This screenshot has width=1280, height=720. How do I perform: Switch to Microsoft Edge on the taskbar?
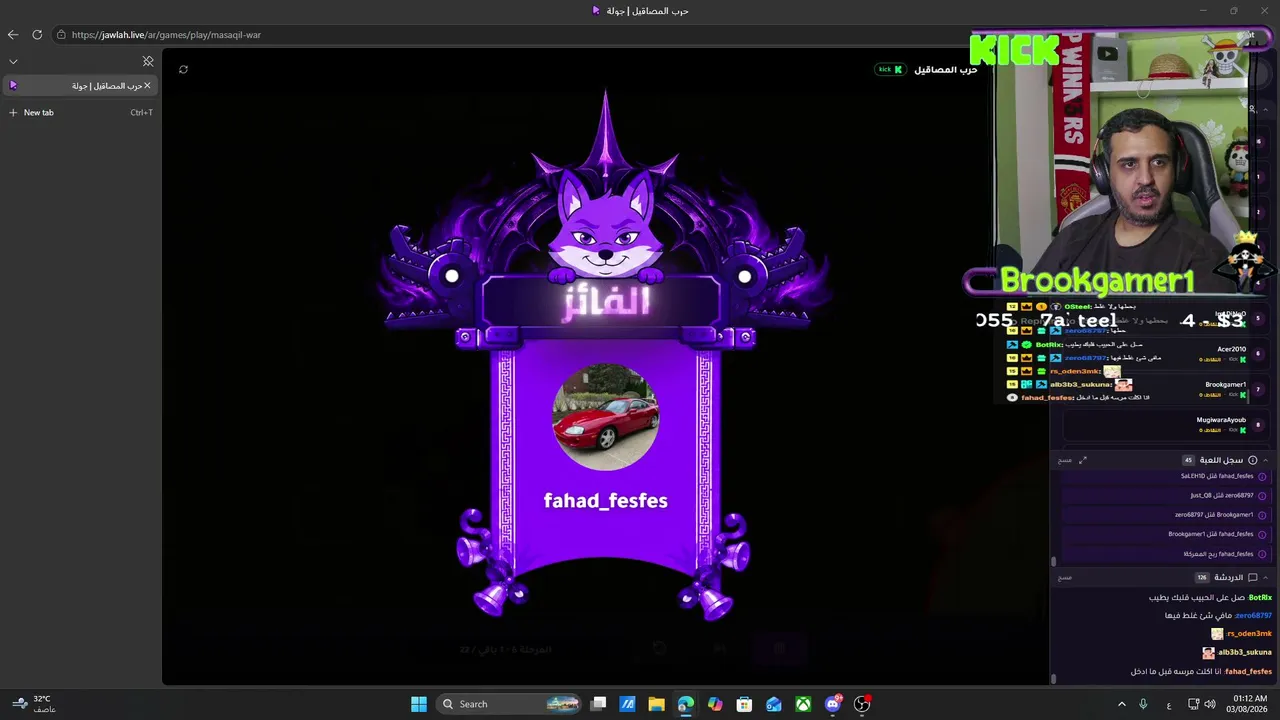[685, 704]
